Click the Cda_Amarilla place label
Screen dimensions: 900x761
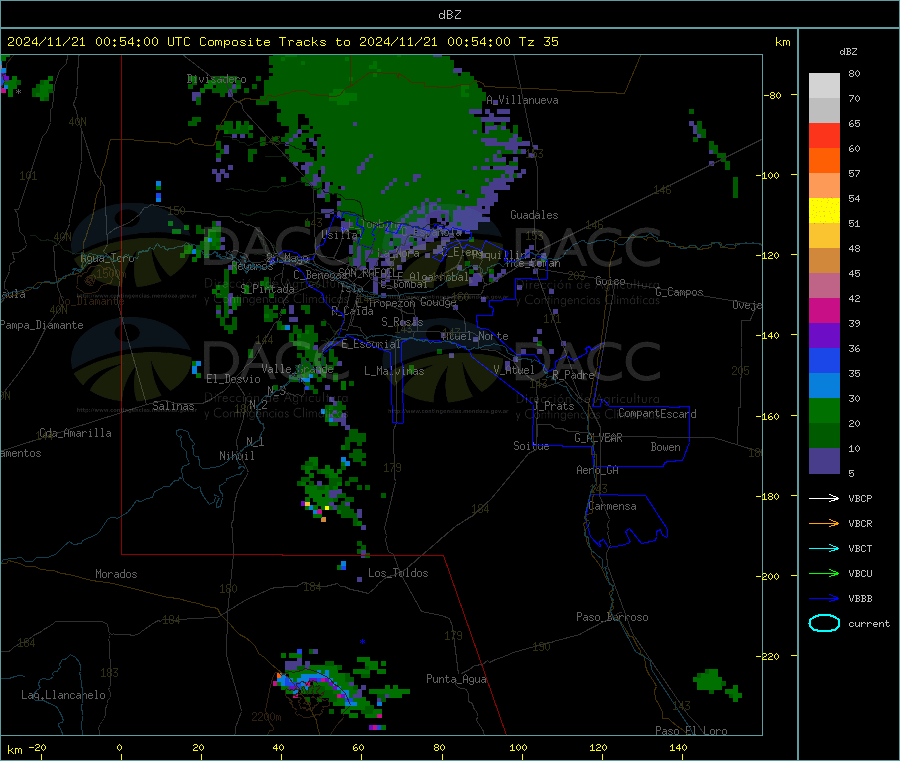click(75, 433)
